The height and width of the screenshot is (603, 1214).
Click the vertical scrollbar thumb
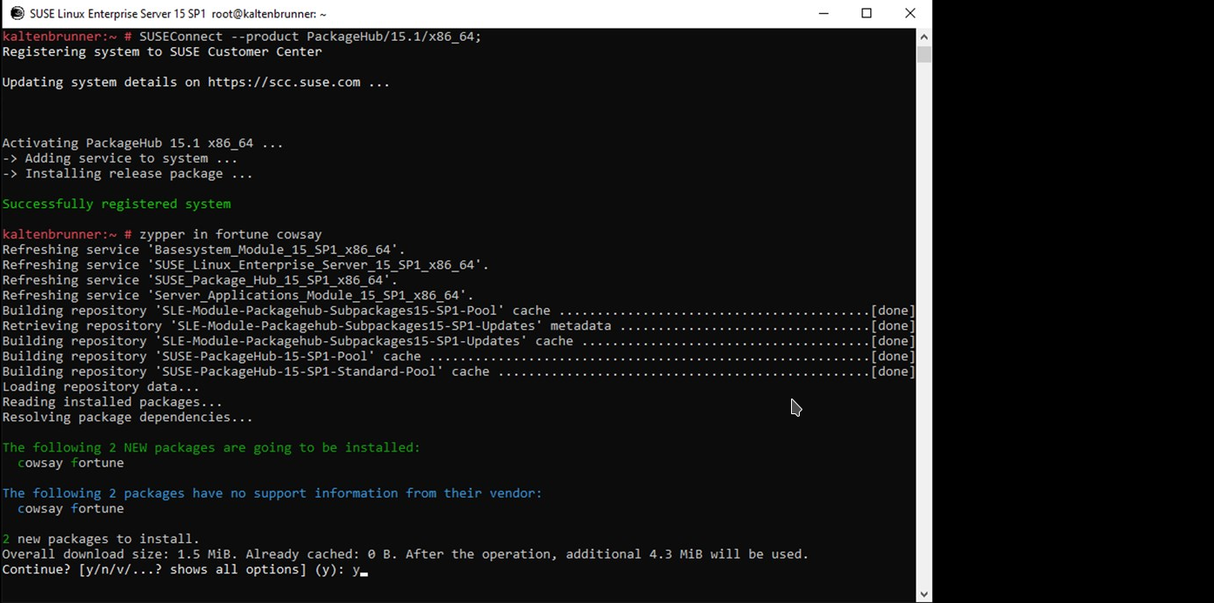tap(924, 54)
